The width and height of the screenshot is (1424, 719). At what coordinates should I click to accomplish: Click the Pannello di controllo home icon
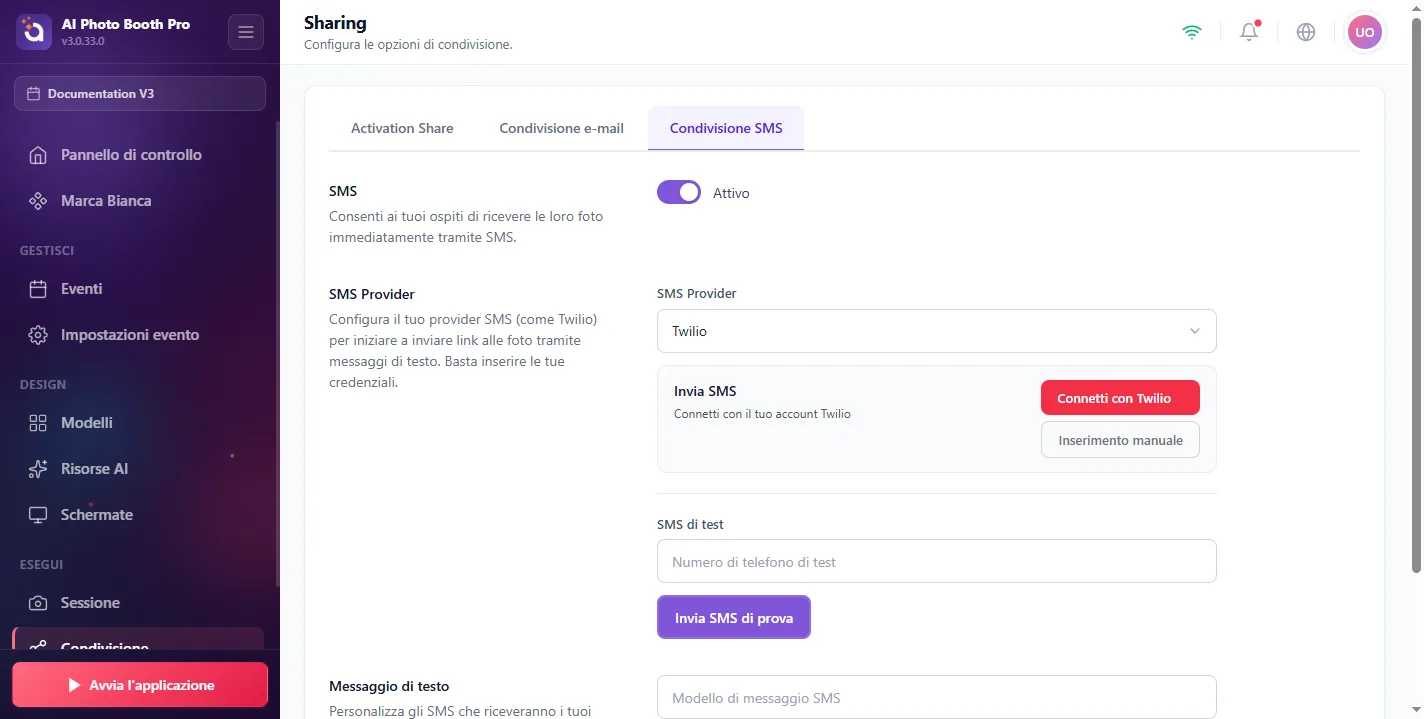click(x=38, y=155)
